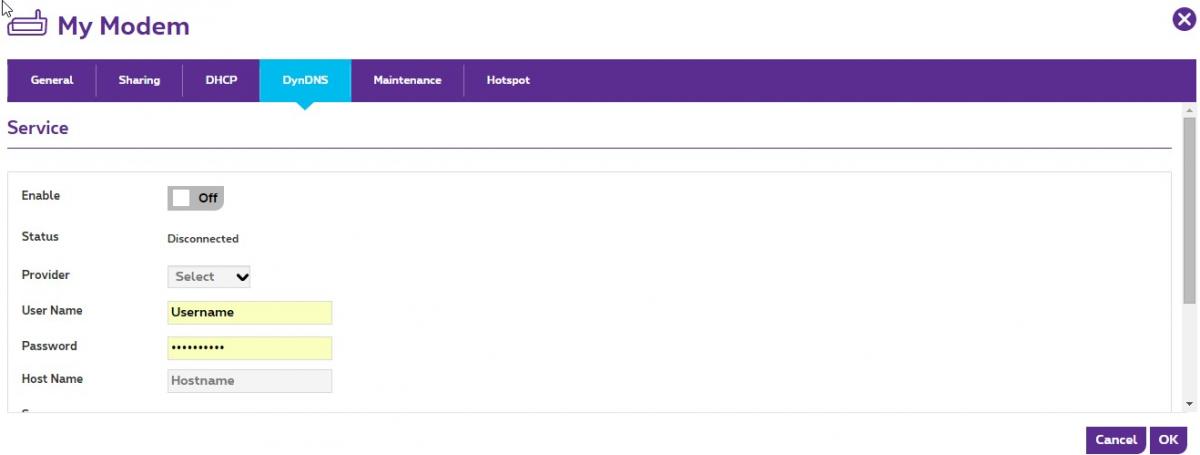Click the Provider label
This screenshot has height=455, width=1200.
pyautogui.click(x=46, y=274)
